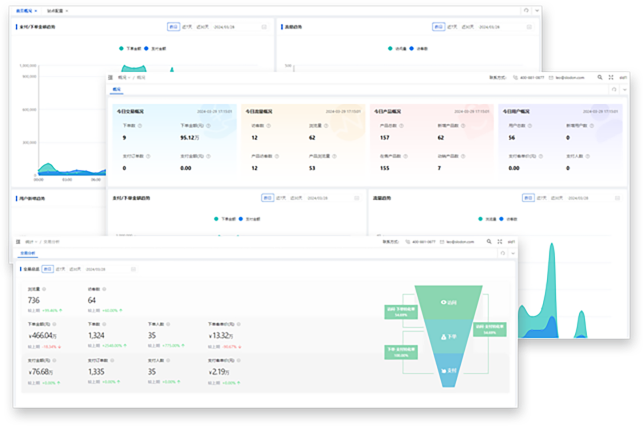This screenshot has width=643, height=426.
Task: Open admin user dropdown in overview header
Action: click(623, 77)
